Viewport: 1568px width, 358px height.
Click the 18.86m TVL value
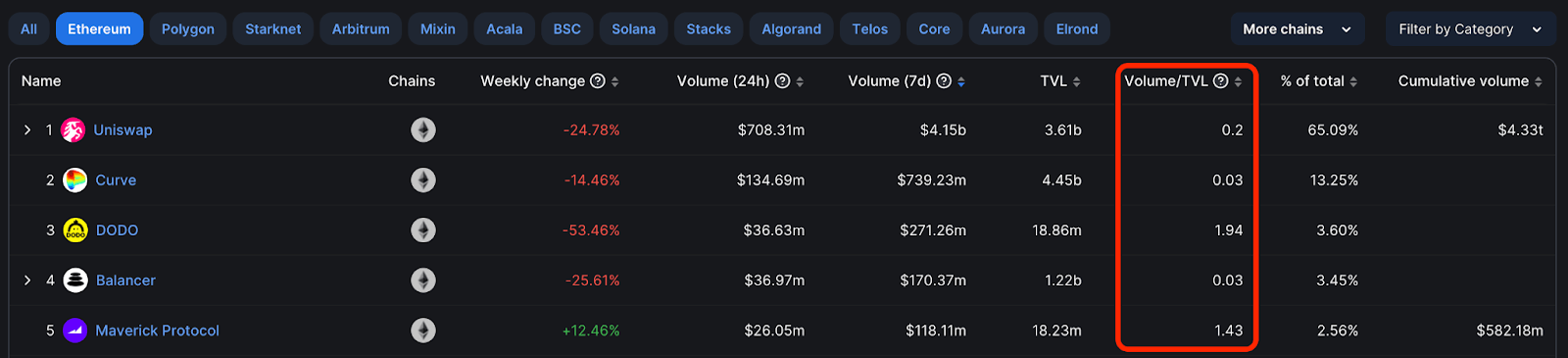(x=1056, y=230)
